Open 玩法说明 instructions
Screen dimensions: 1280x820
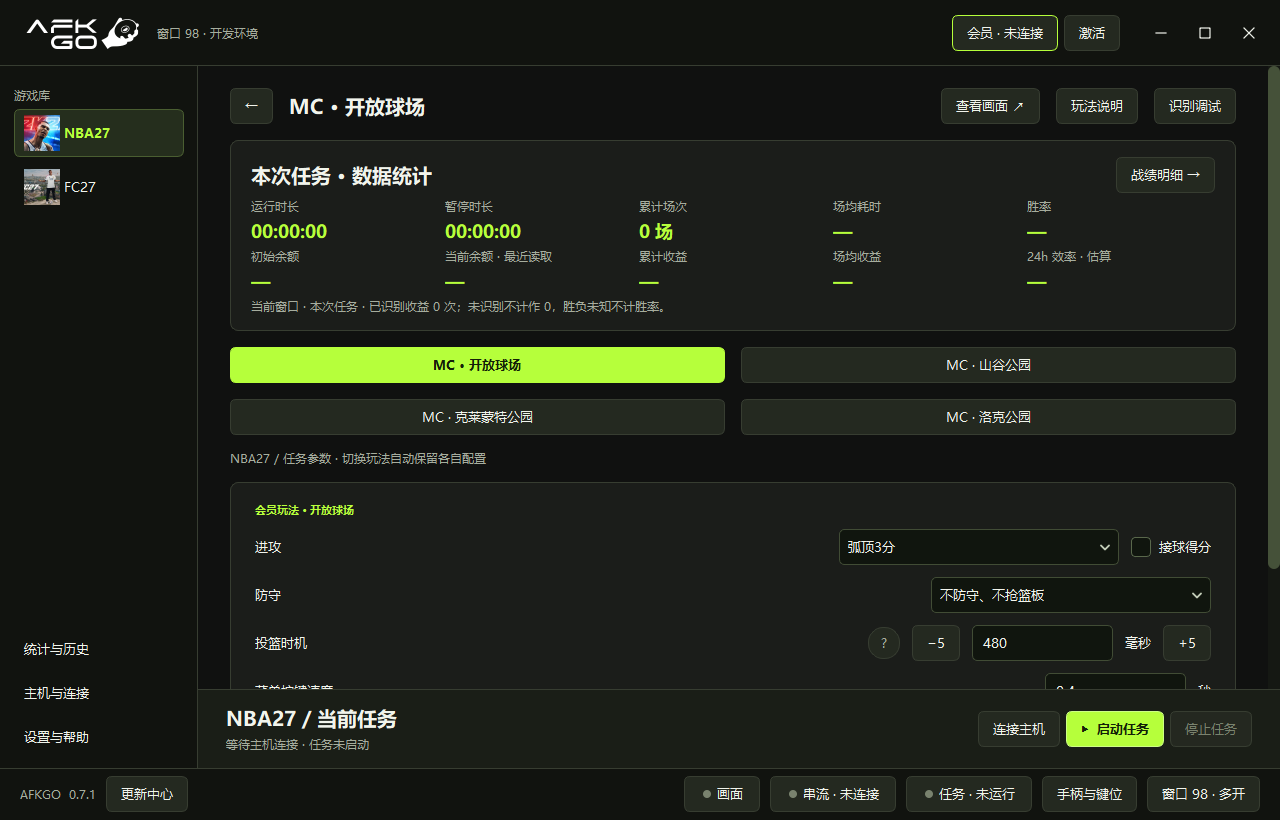pos(1097,106)
